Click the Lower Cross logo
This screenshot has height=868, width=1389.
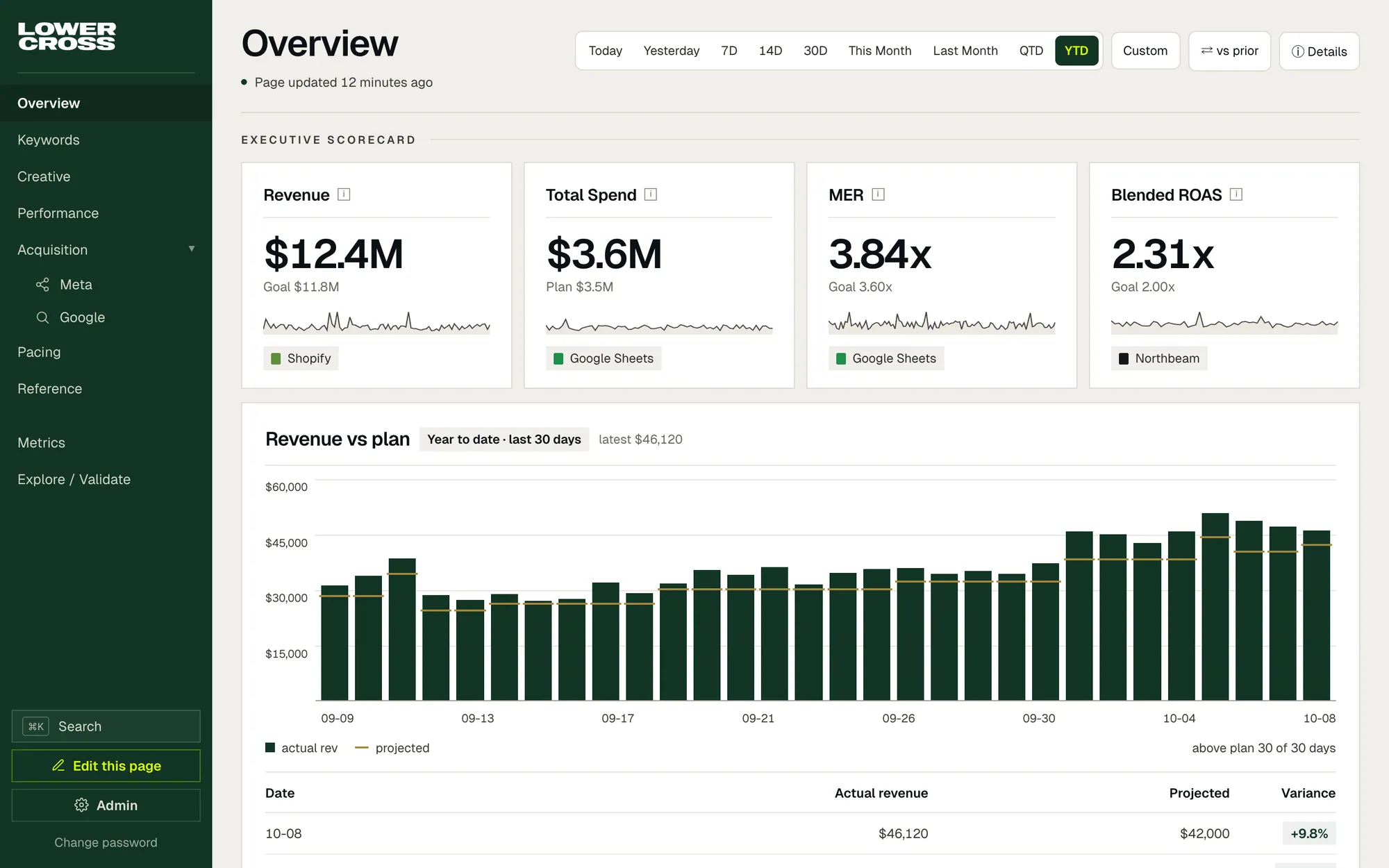67,37
